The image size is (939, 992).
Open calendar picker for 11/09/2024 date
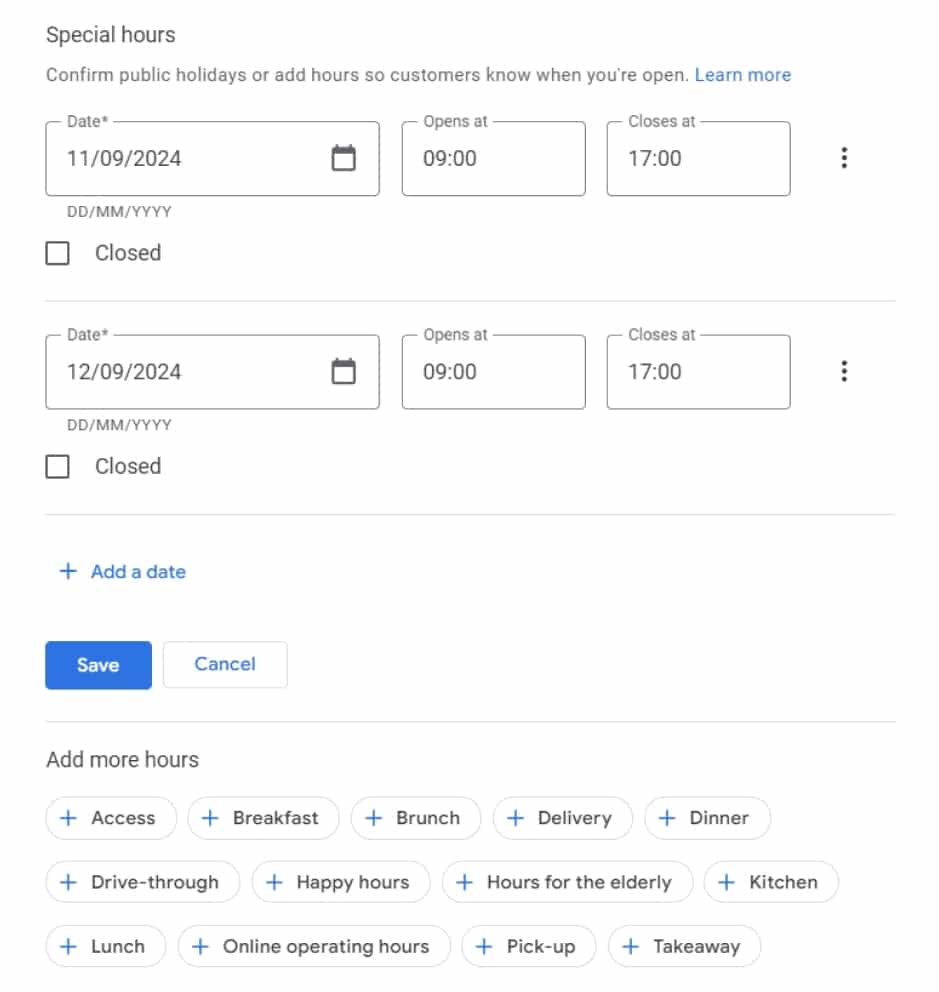(x=344, y=158)
